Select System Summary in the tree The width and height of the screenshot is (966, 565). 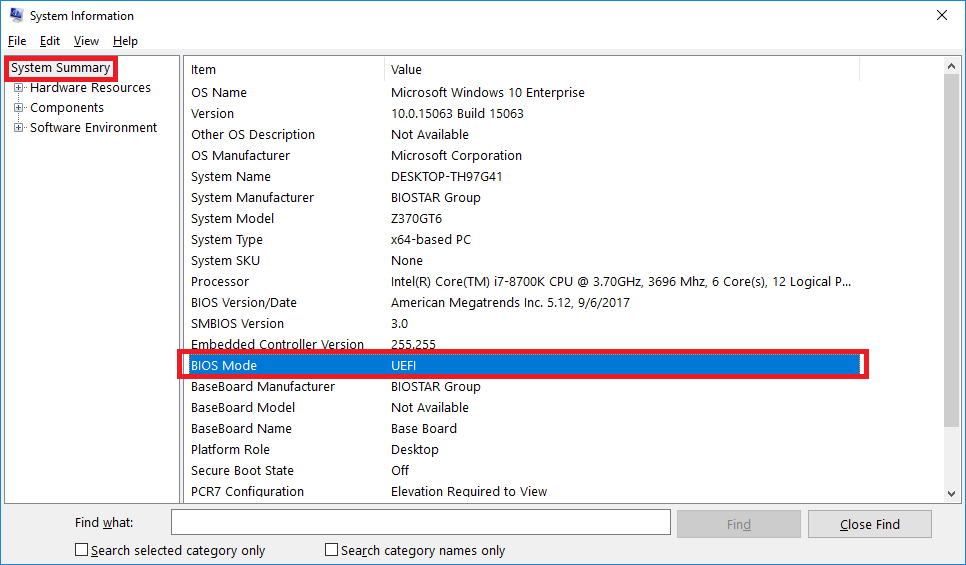pos(60,68)
